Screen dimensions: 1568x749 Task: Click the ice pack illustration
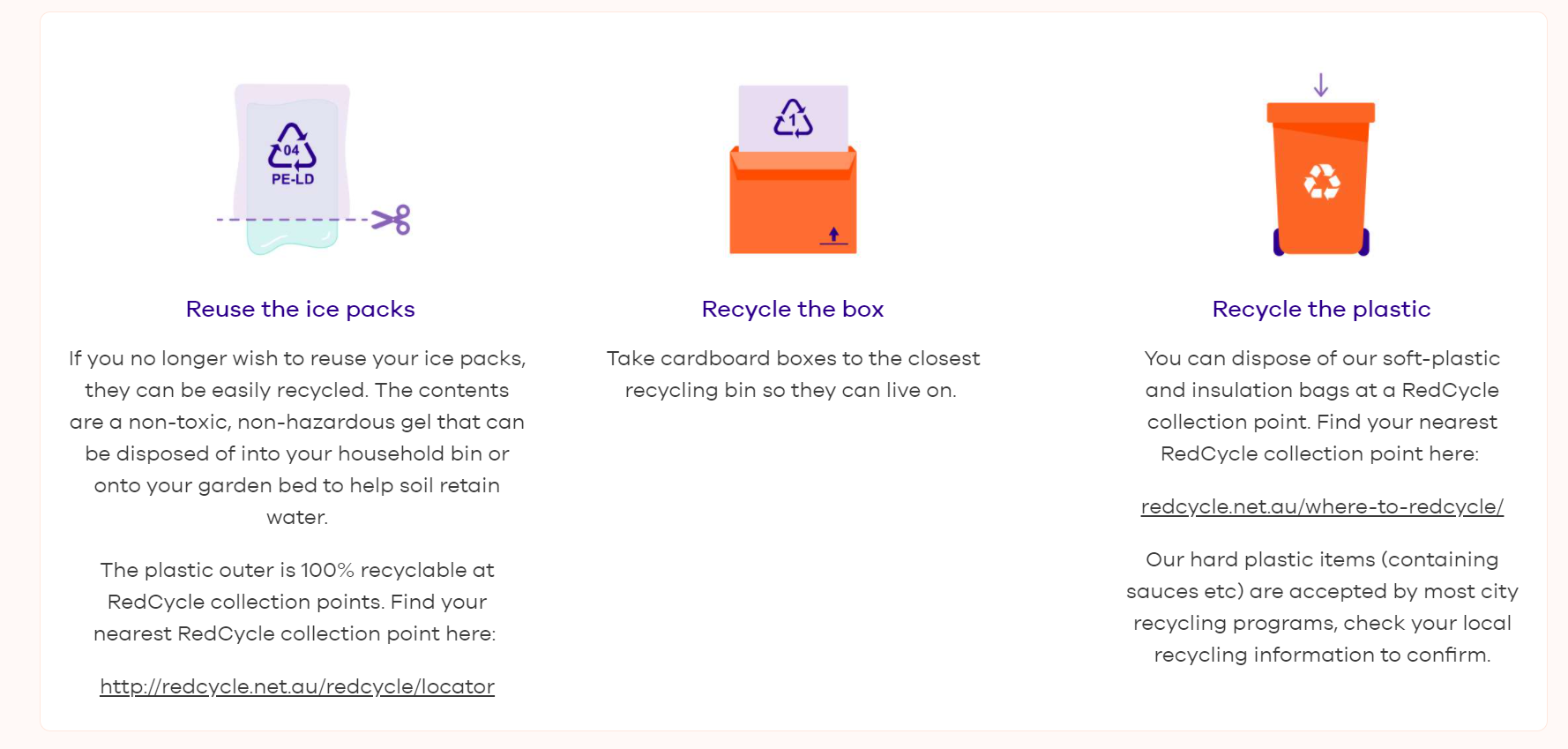coord(292,169)
